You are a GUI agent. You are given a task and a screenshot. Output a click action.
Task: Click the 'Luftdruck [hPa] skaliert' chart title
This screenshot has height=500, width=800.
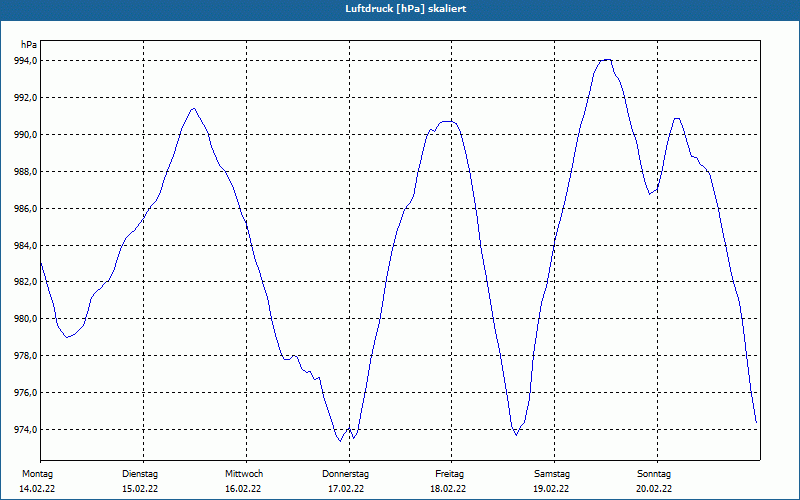click(x=406, y=9)
